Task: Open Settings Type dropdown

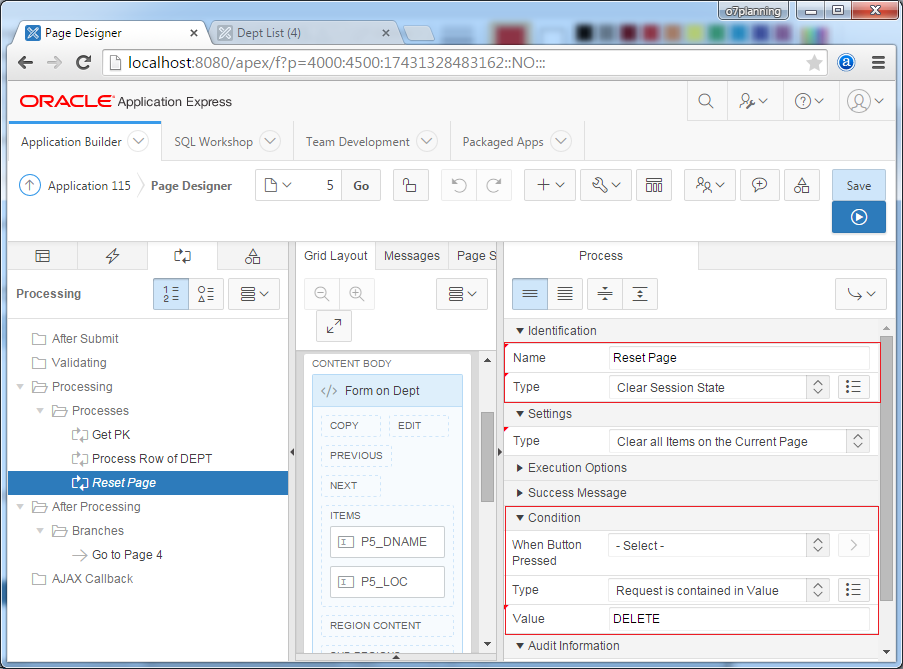Action: [x=739, y=442]
